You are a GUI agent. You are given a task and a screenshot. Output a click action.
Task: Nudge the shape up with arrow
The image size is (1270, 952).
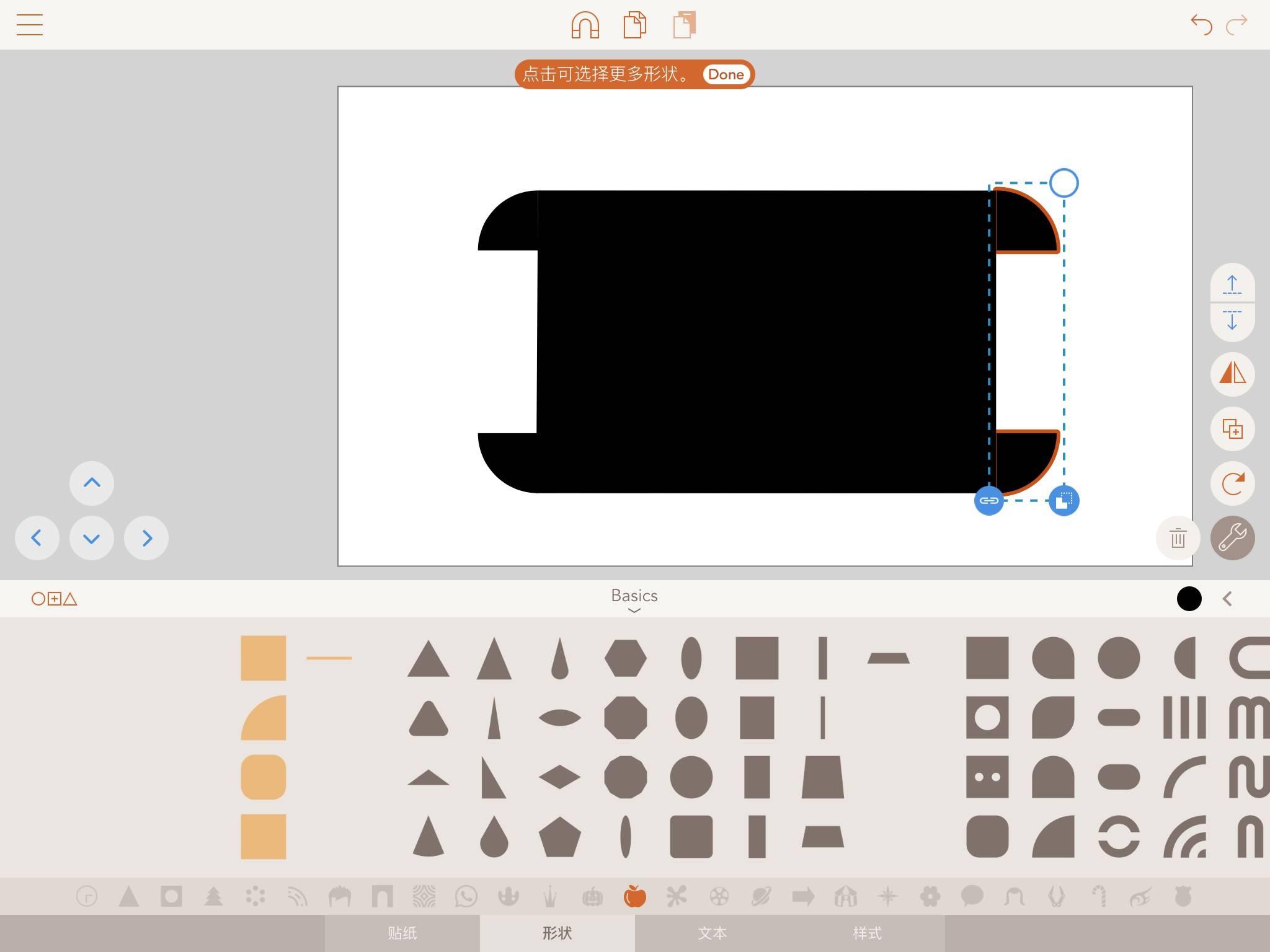[92, 483]
